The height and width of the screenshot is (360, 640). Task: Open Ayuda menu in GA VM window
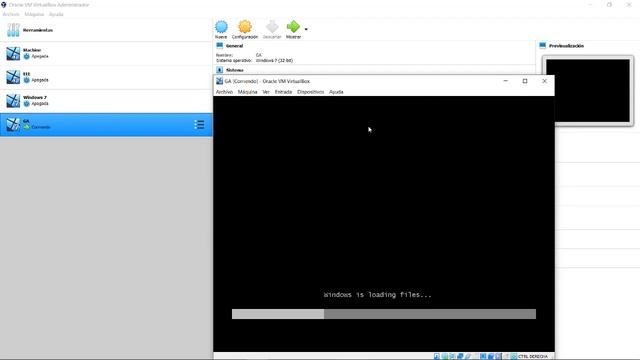click(x=336, y=92)
